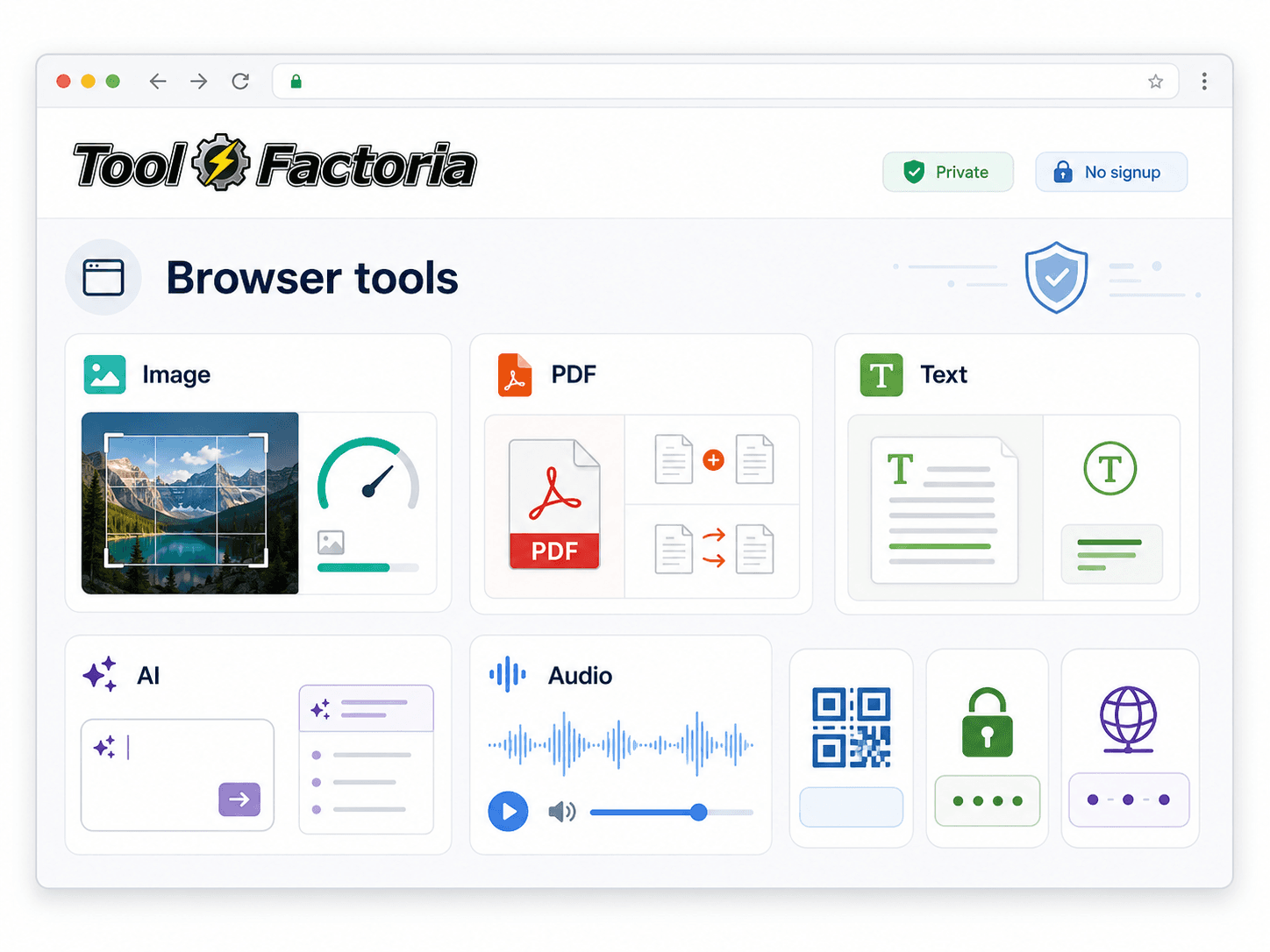Click the blue Audio bars icon
This screenshot has height=952, width=1270.
coord(508,674)
